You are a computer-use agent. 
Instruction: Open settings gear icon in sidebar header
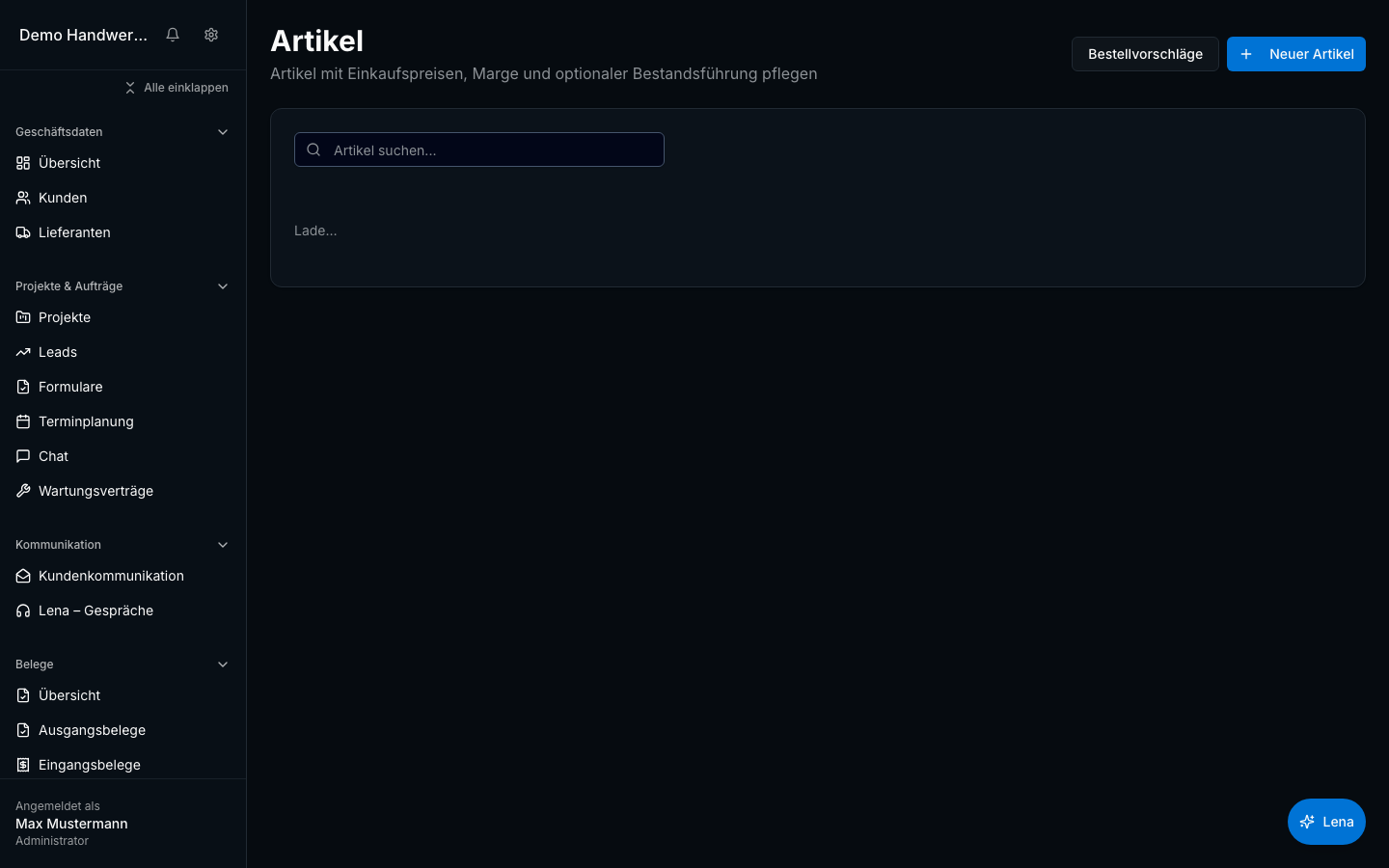211,35
